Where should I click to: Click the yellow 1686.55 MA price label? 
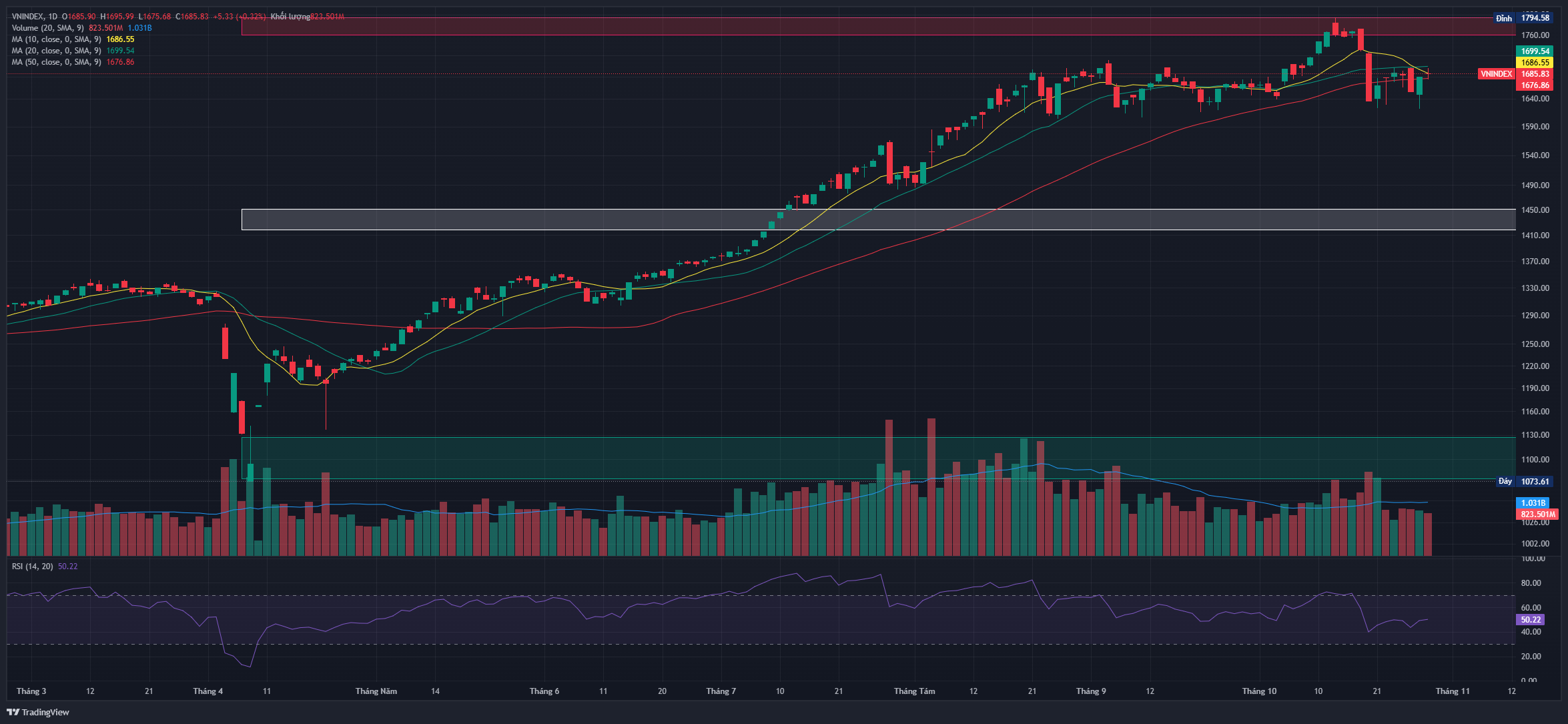pyautogui.click(x=1535, y=63)
